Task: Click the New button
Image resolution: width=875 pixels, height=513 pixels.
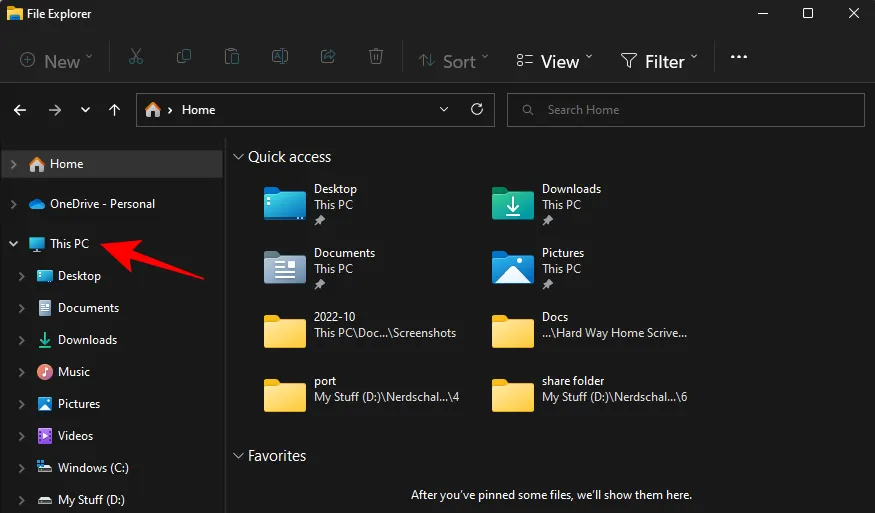Action: 55,61
